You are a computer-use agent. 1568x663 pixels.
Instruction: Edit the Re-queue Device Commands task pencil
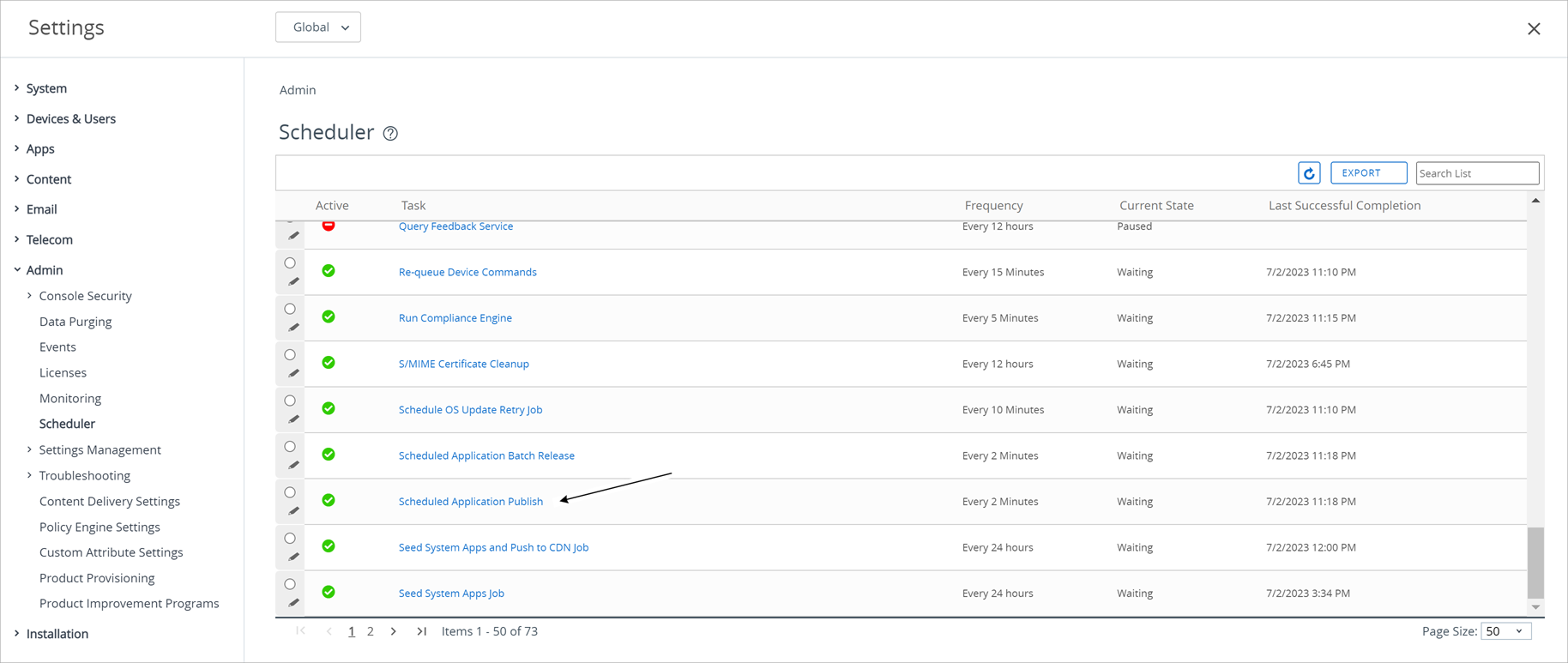tap(293, 281)
